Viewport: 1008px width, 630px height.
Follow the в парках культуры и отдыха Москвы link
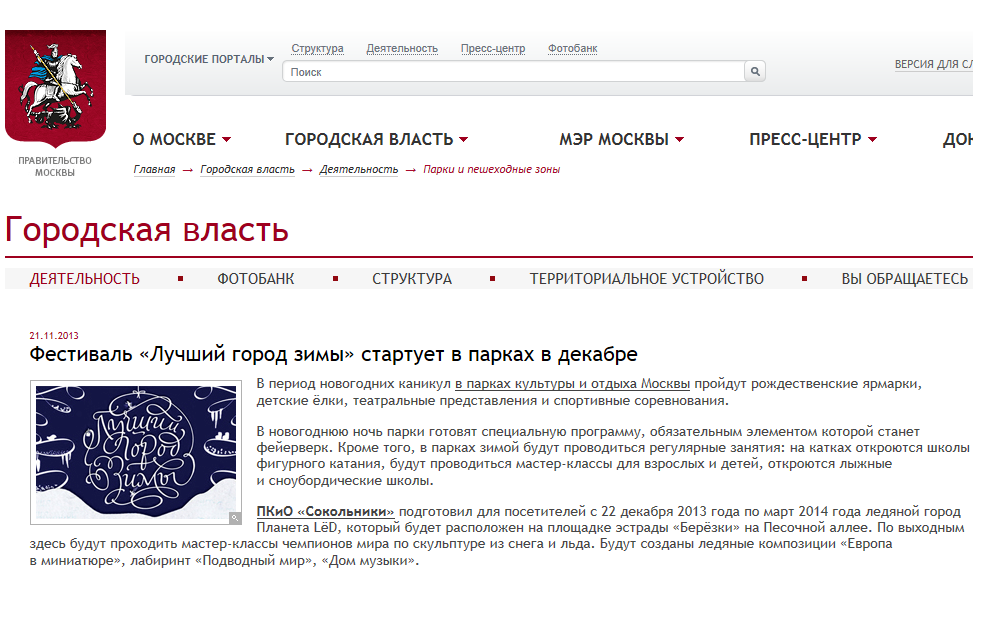point(572,384)
